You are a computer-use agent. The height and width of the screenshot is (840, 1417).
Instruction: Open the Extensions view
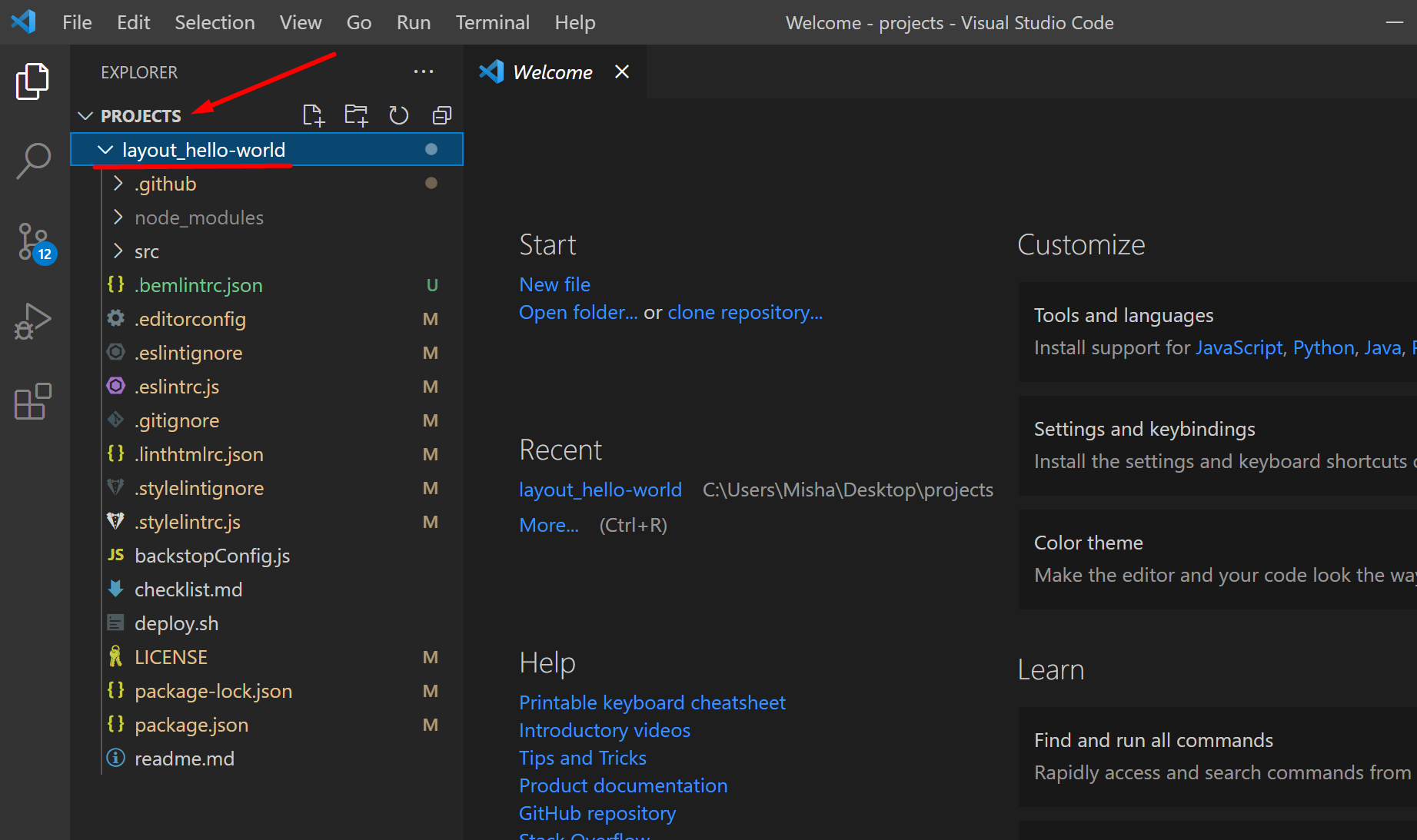coord(32,401)
